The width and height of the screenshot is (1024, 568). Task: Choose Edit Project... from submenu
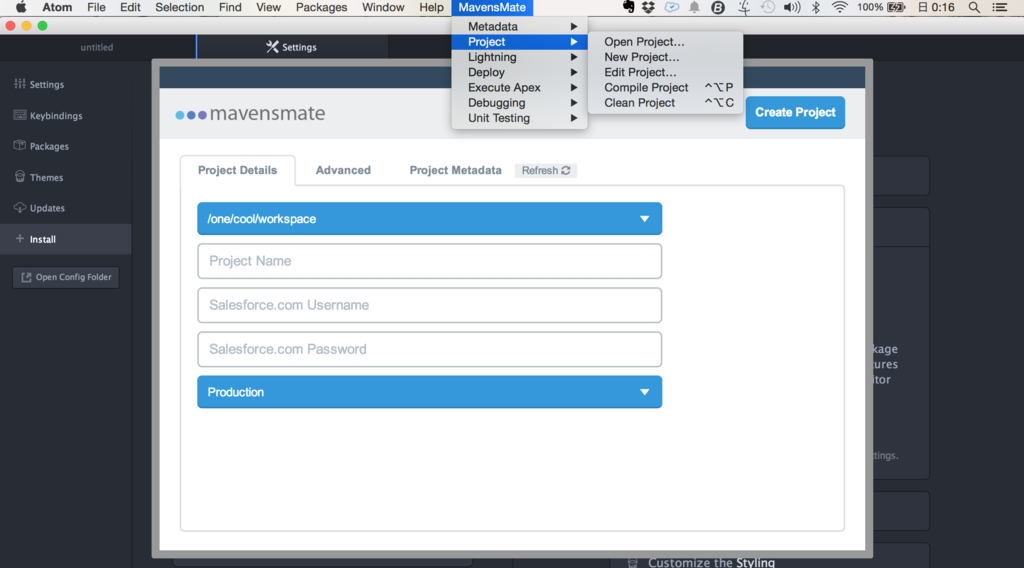click(x=665, y=72)
